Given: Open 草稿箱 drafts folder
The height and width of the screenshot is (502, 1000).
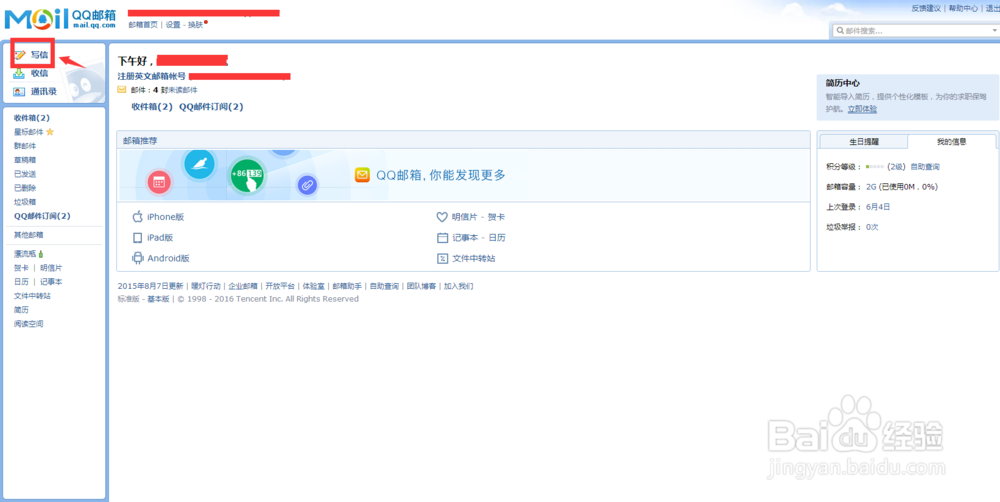Looking at the screenshot, I should point(25,160).
